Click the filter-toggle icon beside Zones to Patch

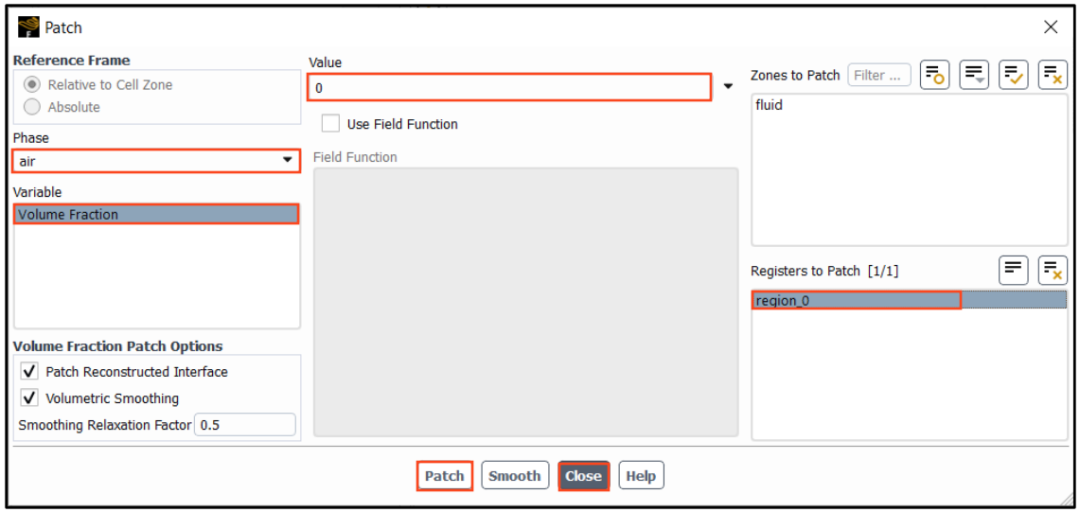pos(935,75)
